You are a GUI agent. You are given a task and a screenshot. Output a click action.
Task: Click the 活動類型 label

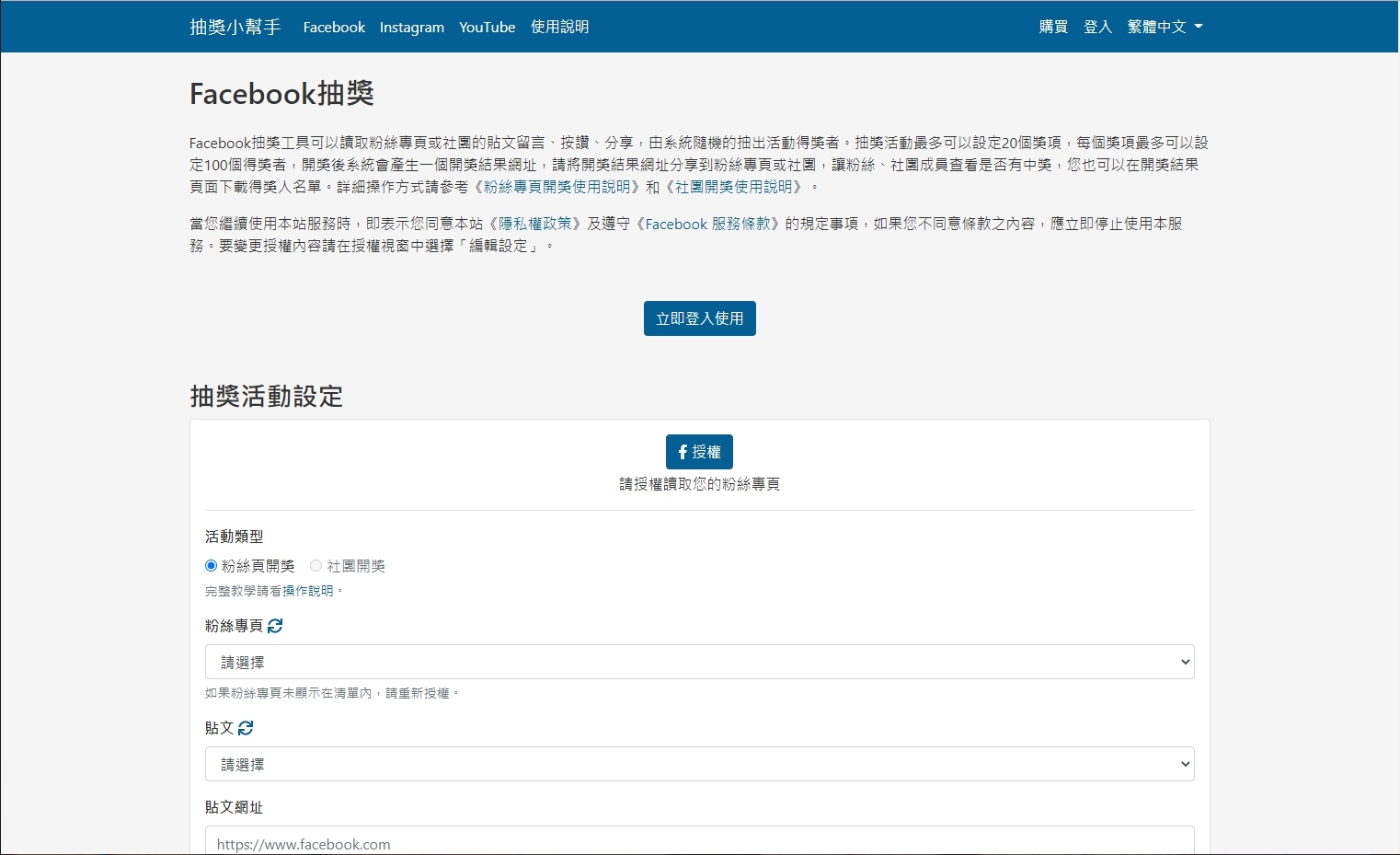[x=235, y=537]
